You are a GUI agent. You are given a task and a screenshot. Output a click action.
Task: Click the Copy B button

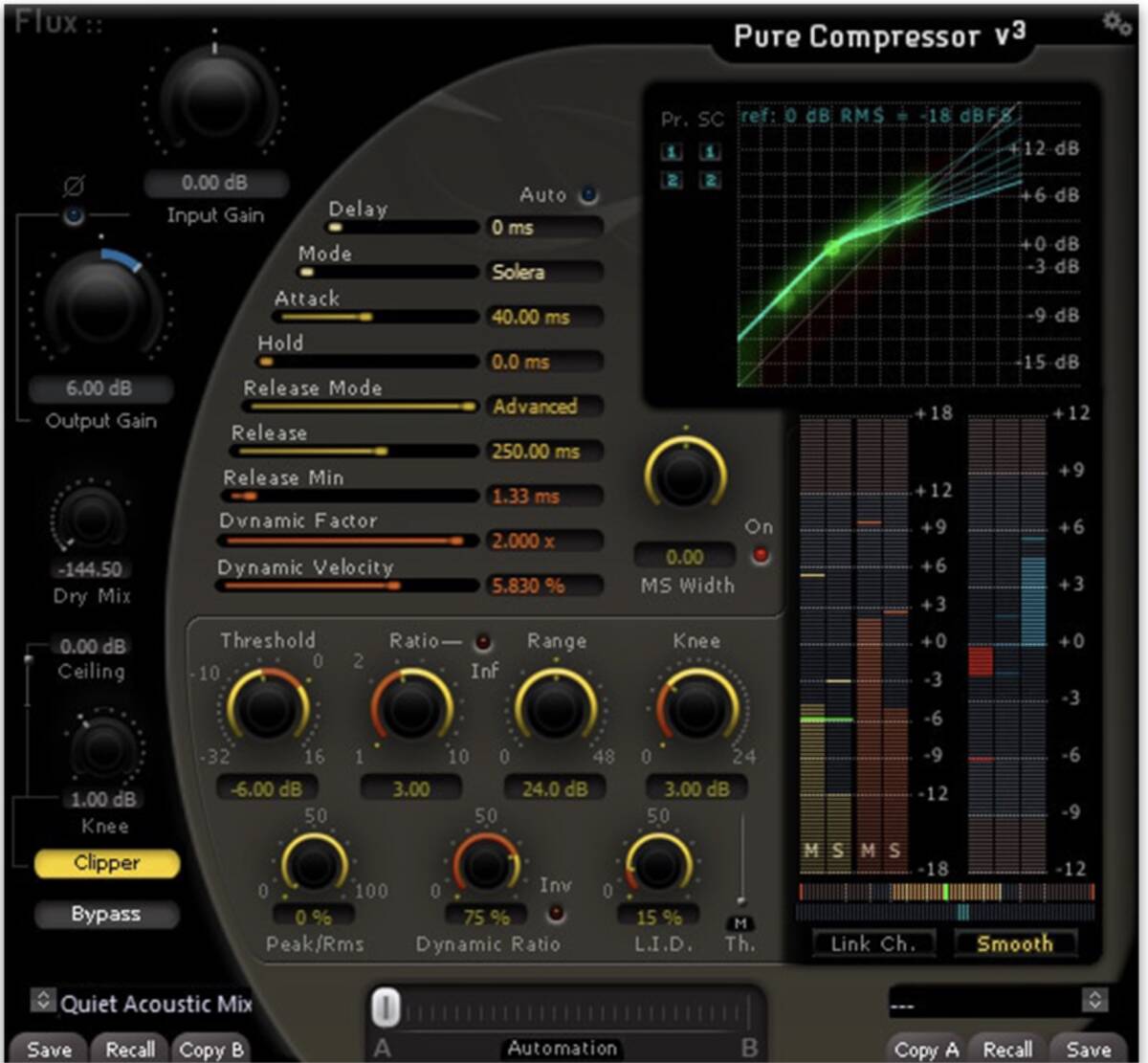pos(211,1049)
